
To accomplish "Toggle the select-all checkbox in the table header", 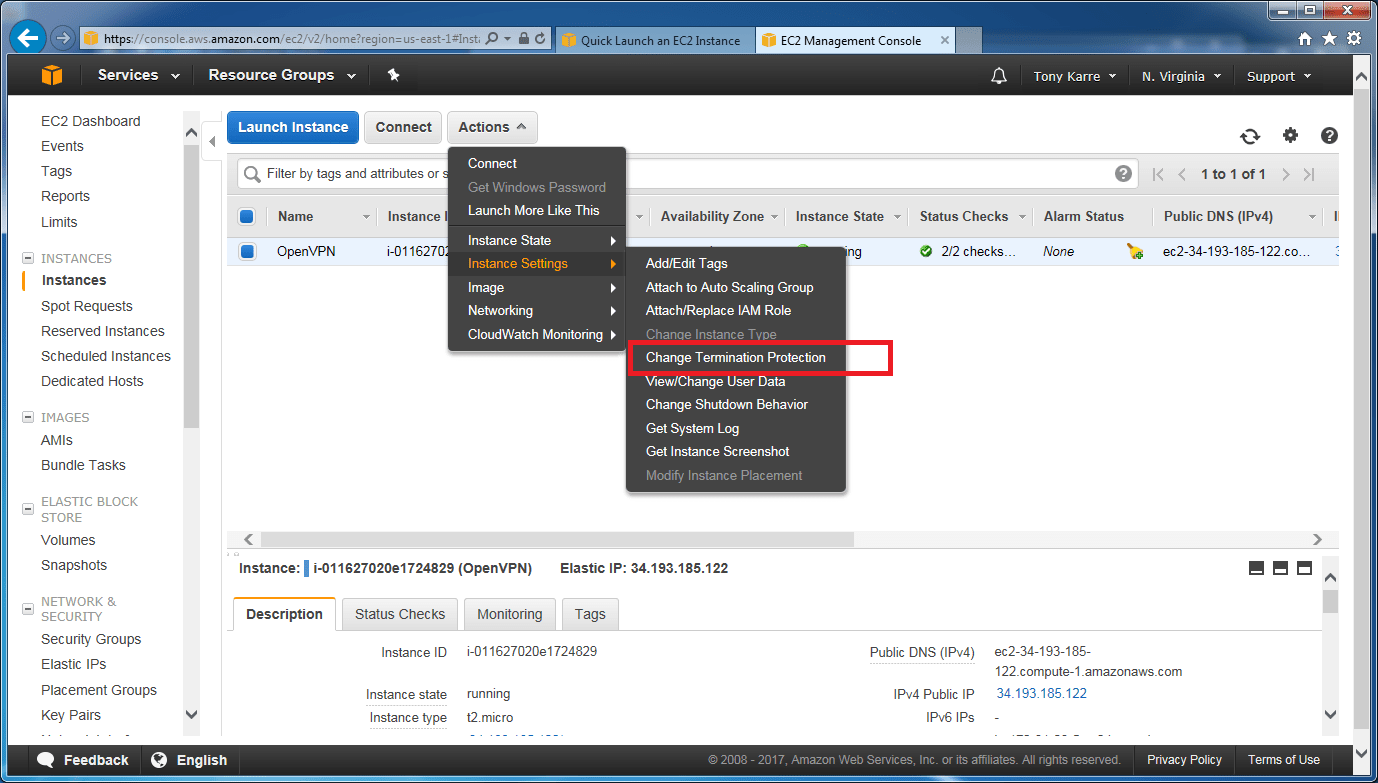I will pos(247,216).
